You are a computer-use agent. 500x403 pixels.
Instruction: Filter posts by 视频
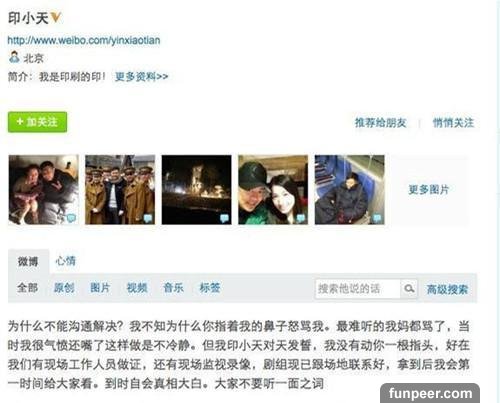tap(137, 288)
